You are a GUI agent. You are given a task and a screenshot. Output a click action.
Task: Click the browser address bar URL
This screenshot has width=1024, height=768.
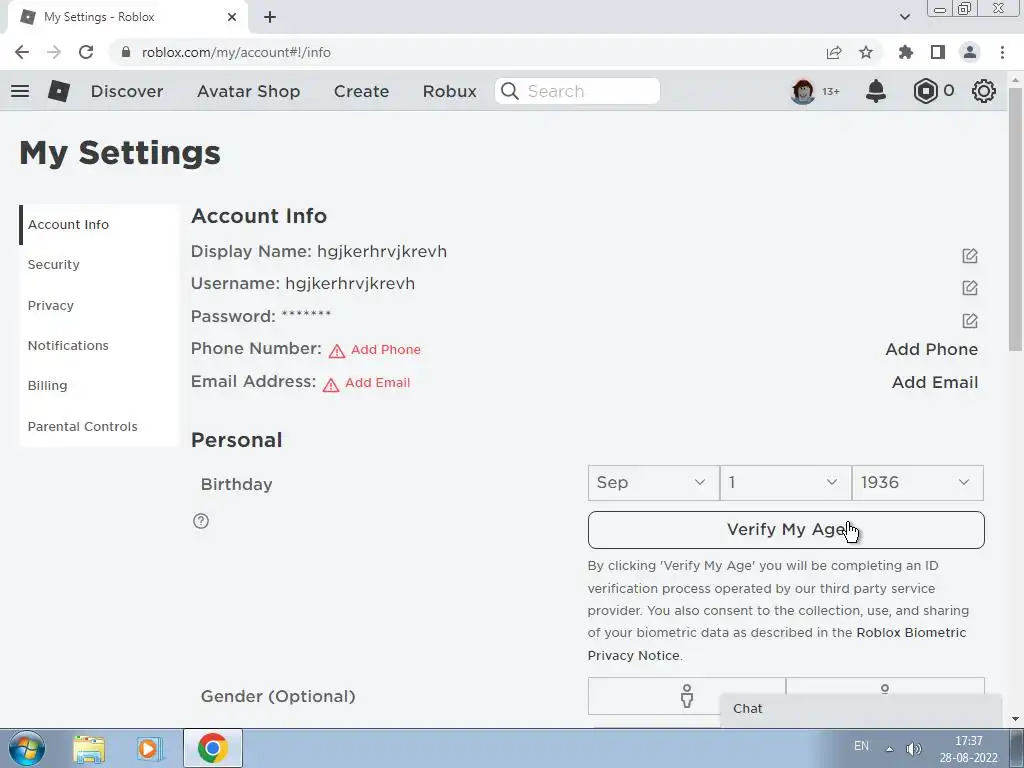(236, 52)
